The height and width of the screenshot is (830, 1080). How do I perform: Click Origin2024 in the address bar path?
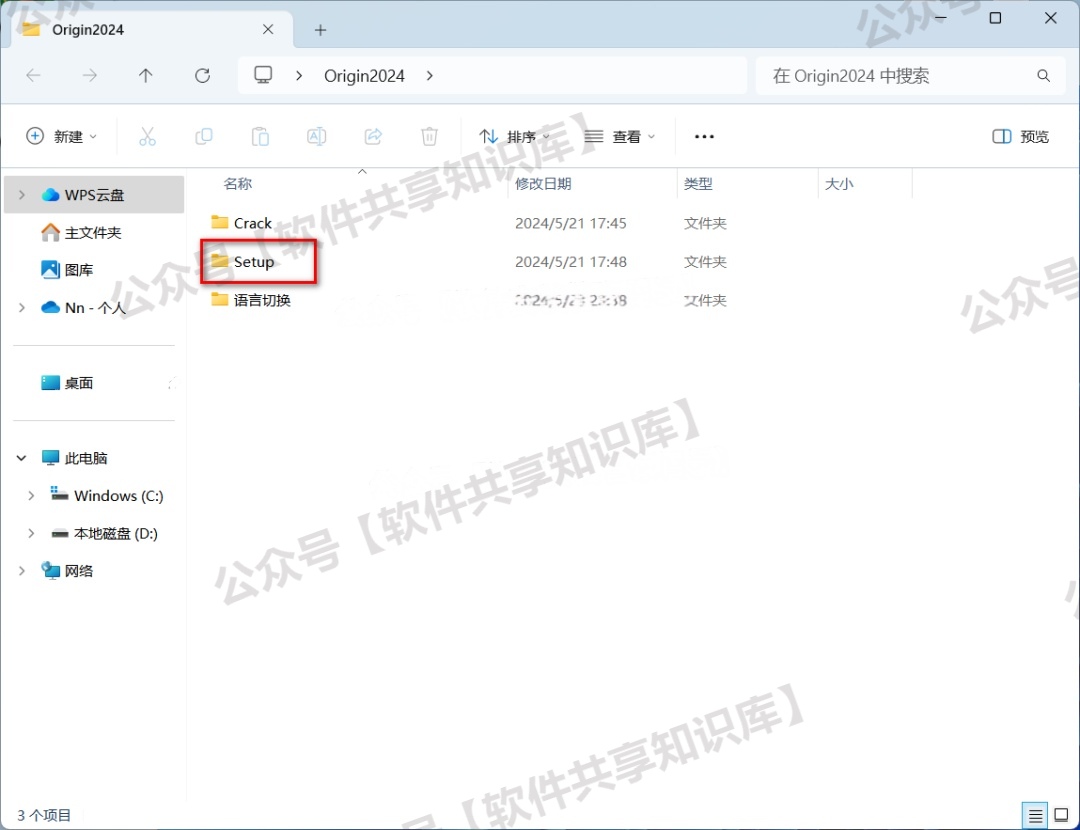coord(364,76)
